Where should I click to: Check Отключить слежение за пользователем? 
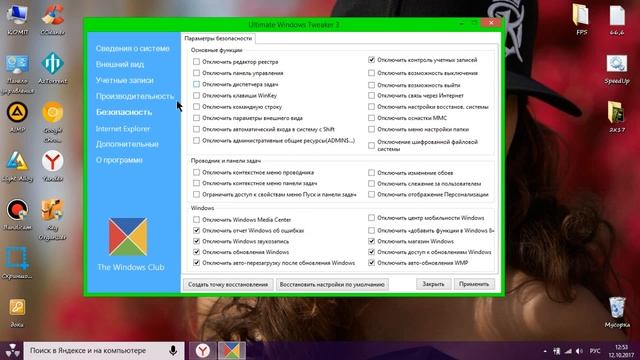371,184
